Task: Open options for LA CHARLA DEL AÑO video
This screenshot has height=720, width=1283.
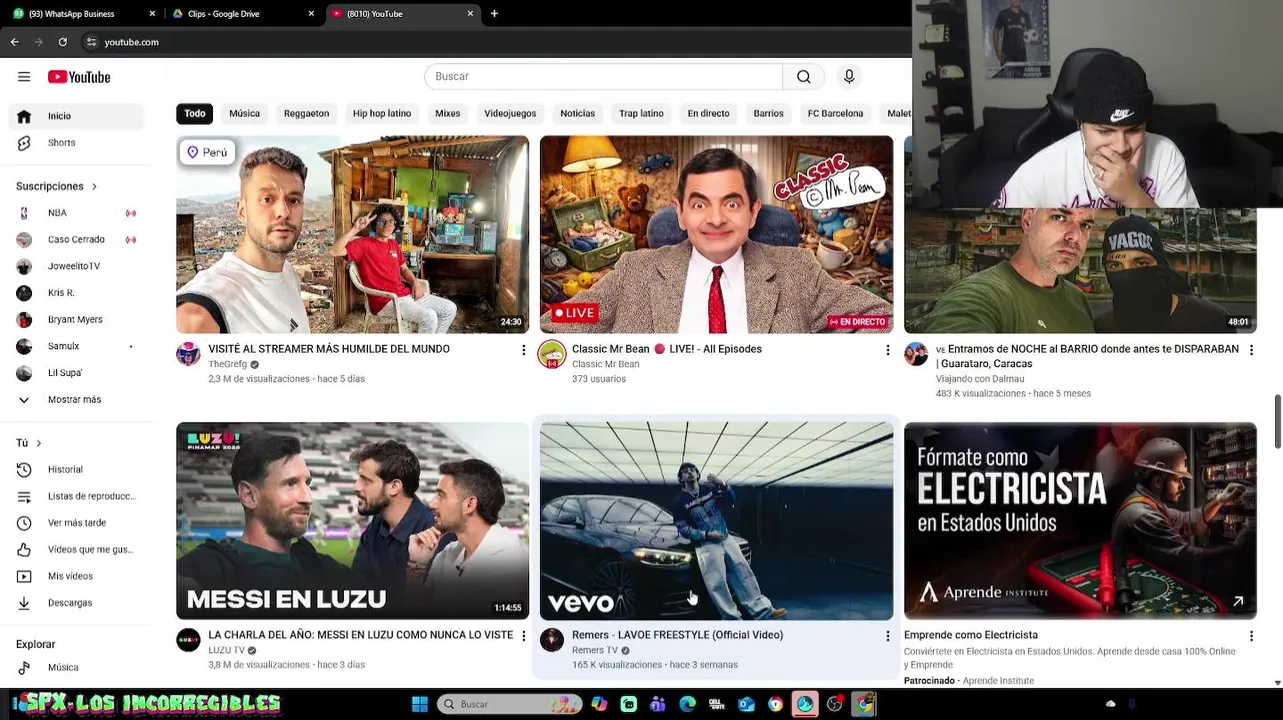Action: click(523, 636)
